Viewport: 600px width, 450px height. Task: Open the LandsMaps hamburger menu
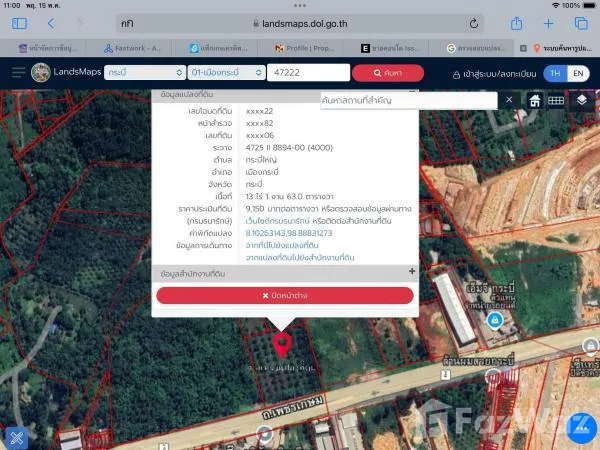[x=18, y=72]
